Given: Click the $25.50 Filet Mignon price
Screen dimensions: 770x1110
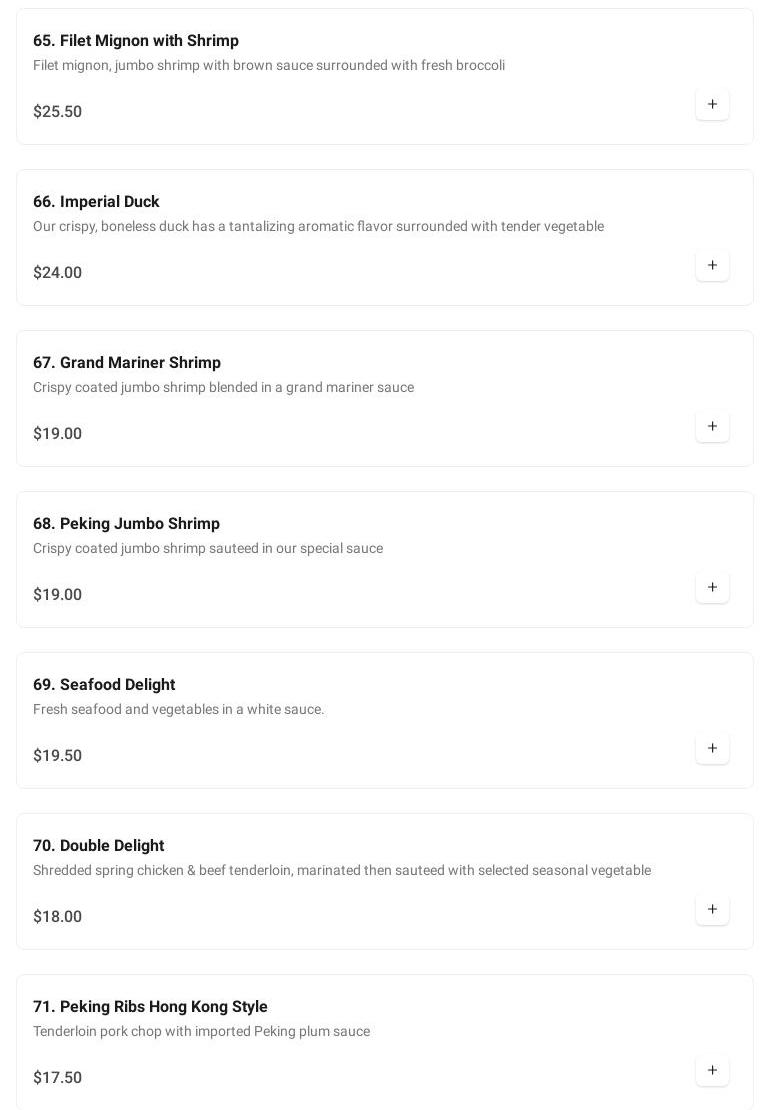Looking at the screenshot, I should (x=58, y=112).
